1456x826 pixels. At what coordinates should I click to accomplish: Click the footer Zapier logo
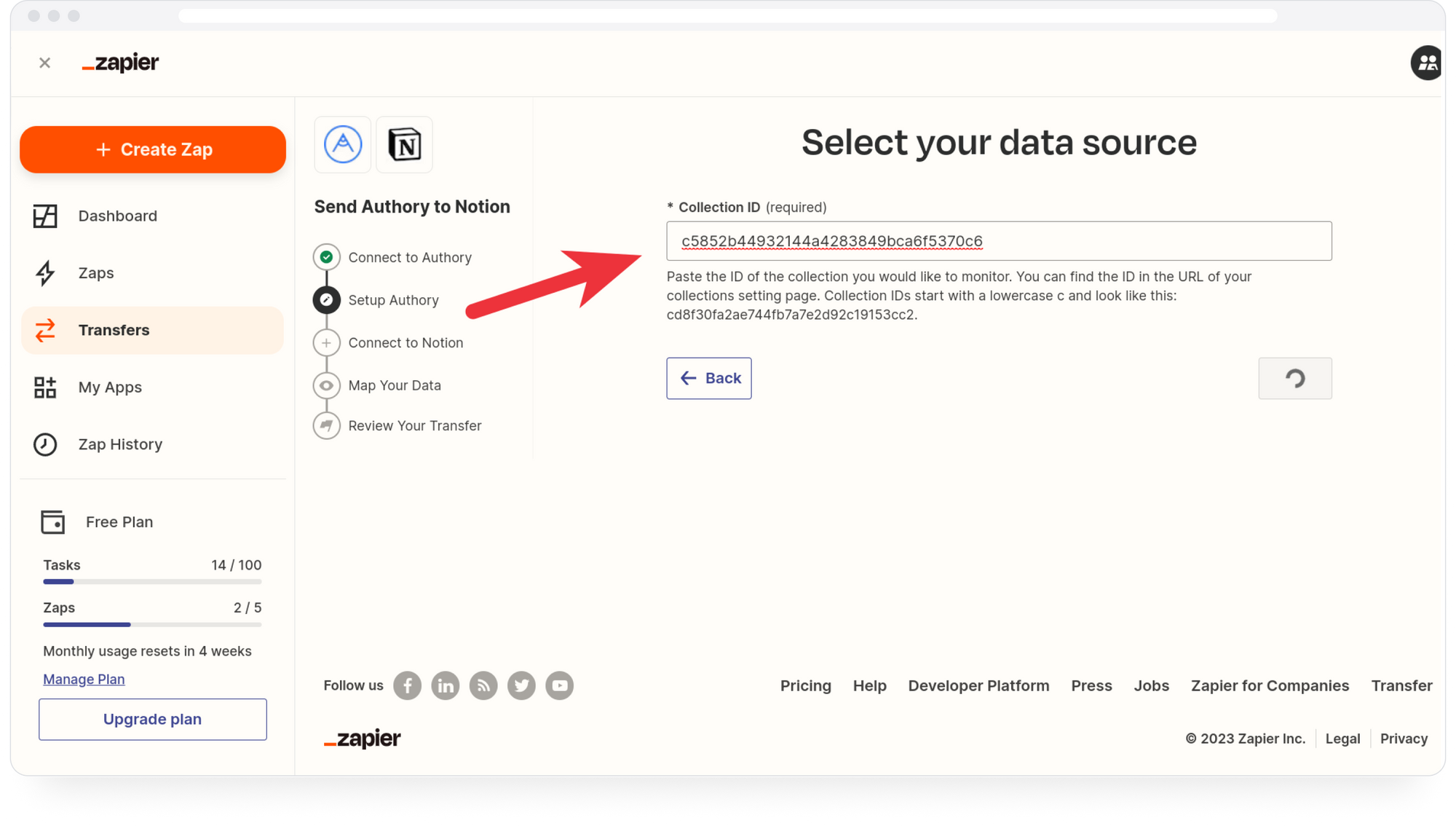click(363, 739)
